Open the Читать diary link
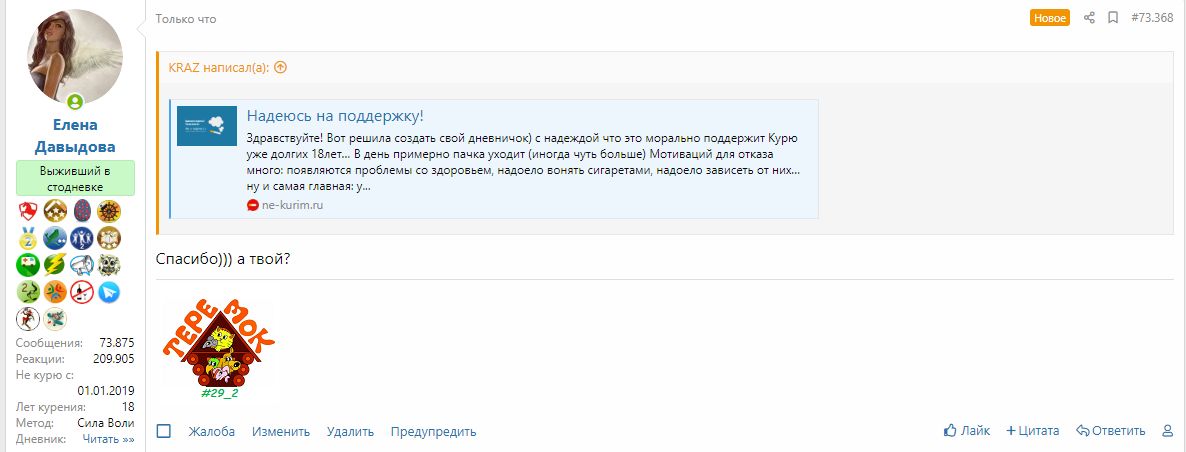The image size is (1186, 452). tap(108, 438)
